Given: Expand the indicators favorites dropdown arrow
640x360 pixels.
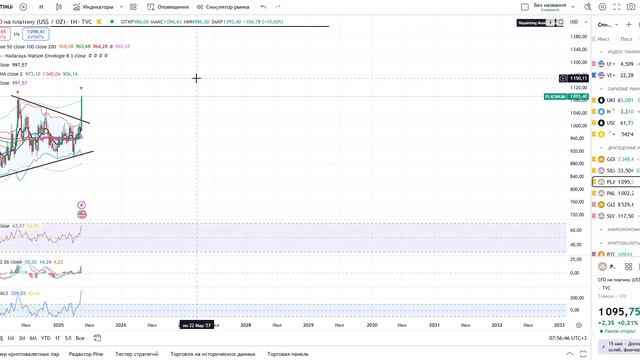Looking at the screenshot, I should [x=122, y=7].
